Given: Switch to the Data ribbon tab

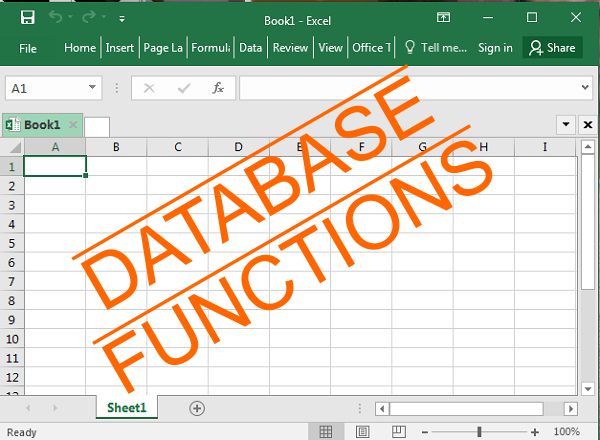Looking at the screenshot, I should pyautogui.click(x=251, y=48).
